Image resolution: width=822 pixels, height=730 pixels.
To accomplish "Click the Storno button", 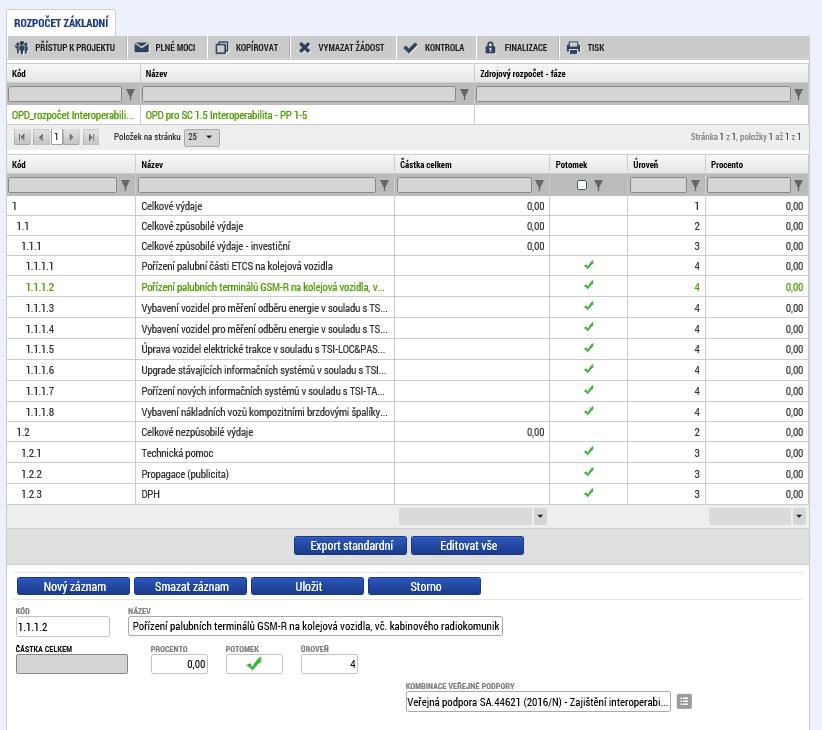I will click(x=425, y=586).
